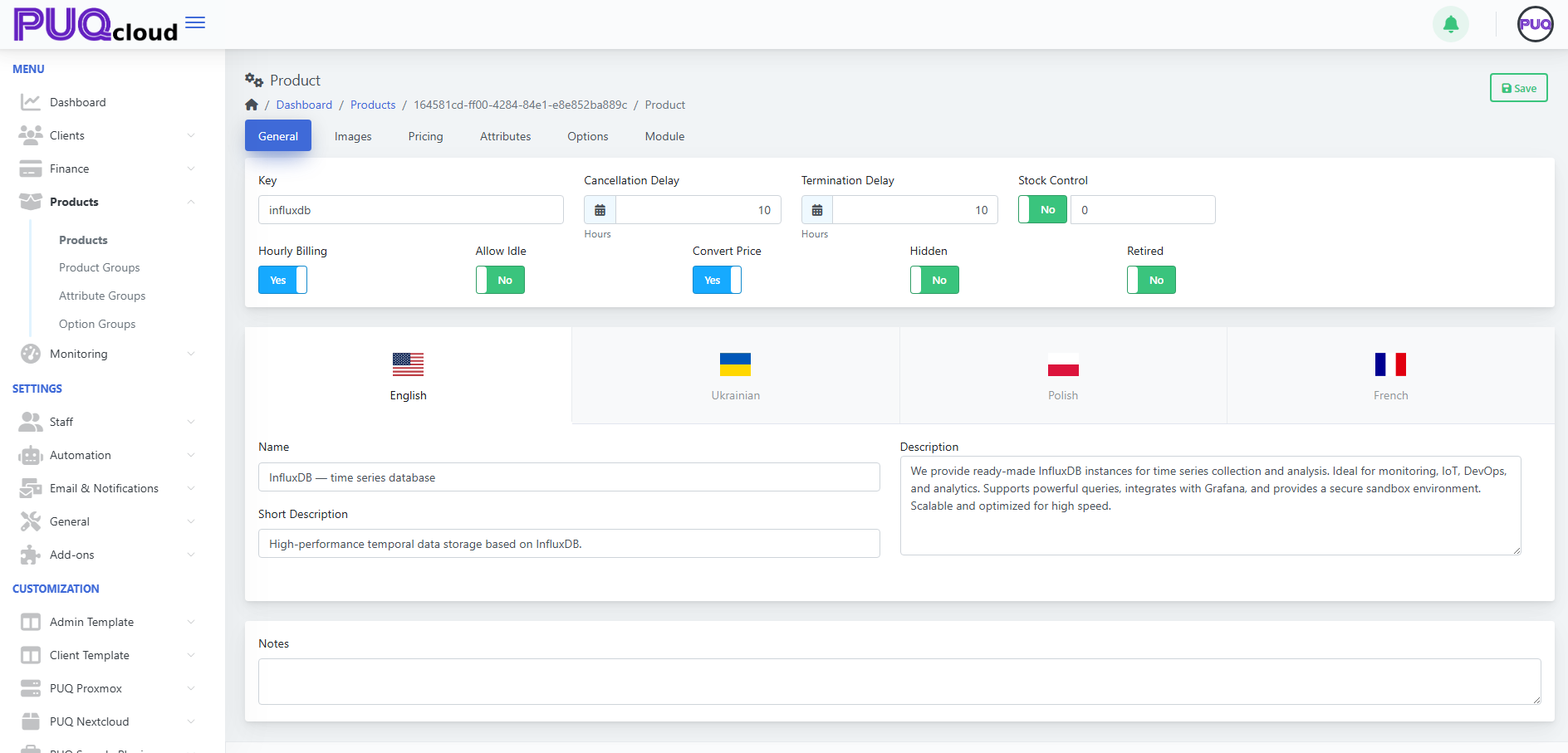
Task: Click the home icon in breadcrumb
Action: (x=252, y=105)
